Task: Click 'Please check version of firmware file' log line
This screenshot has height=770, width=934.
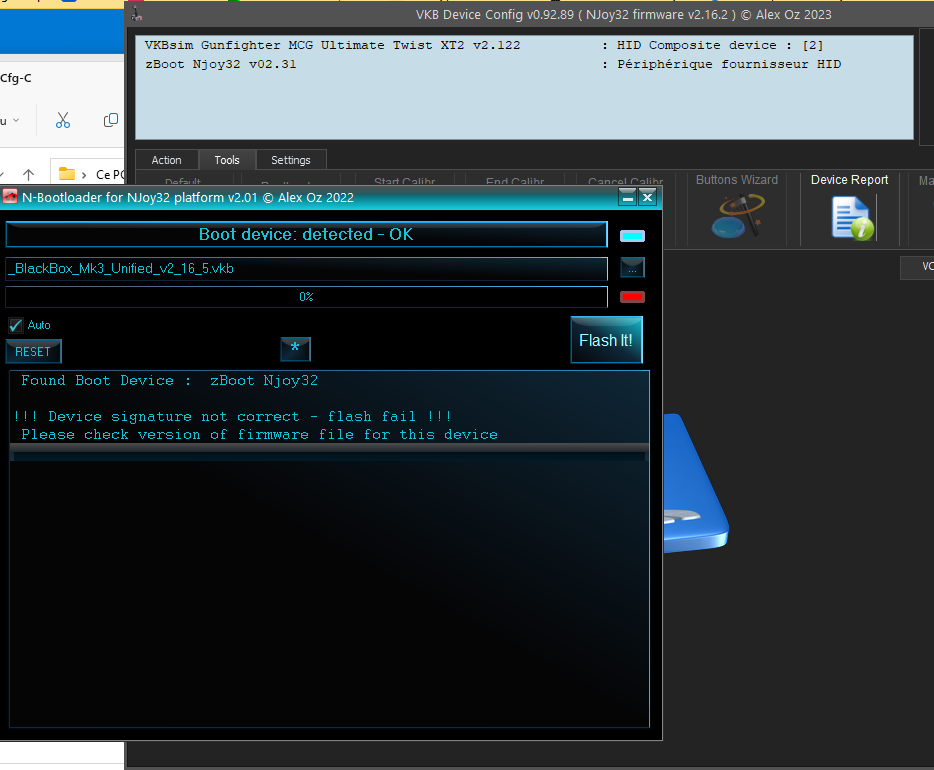Action: tap(259, 435)
